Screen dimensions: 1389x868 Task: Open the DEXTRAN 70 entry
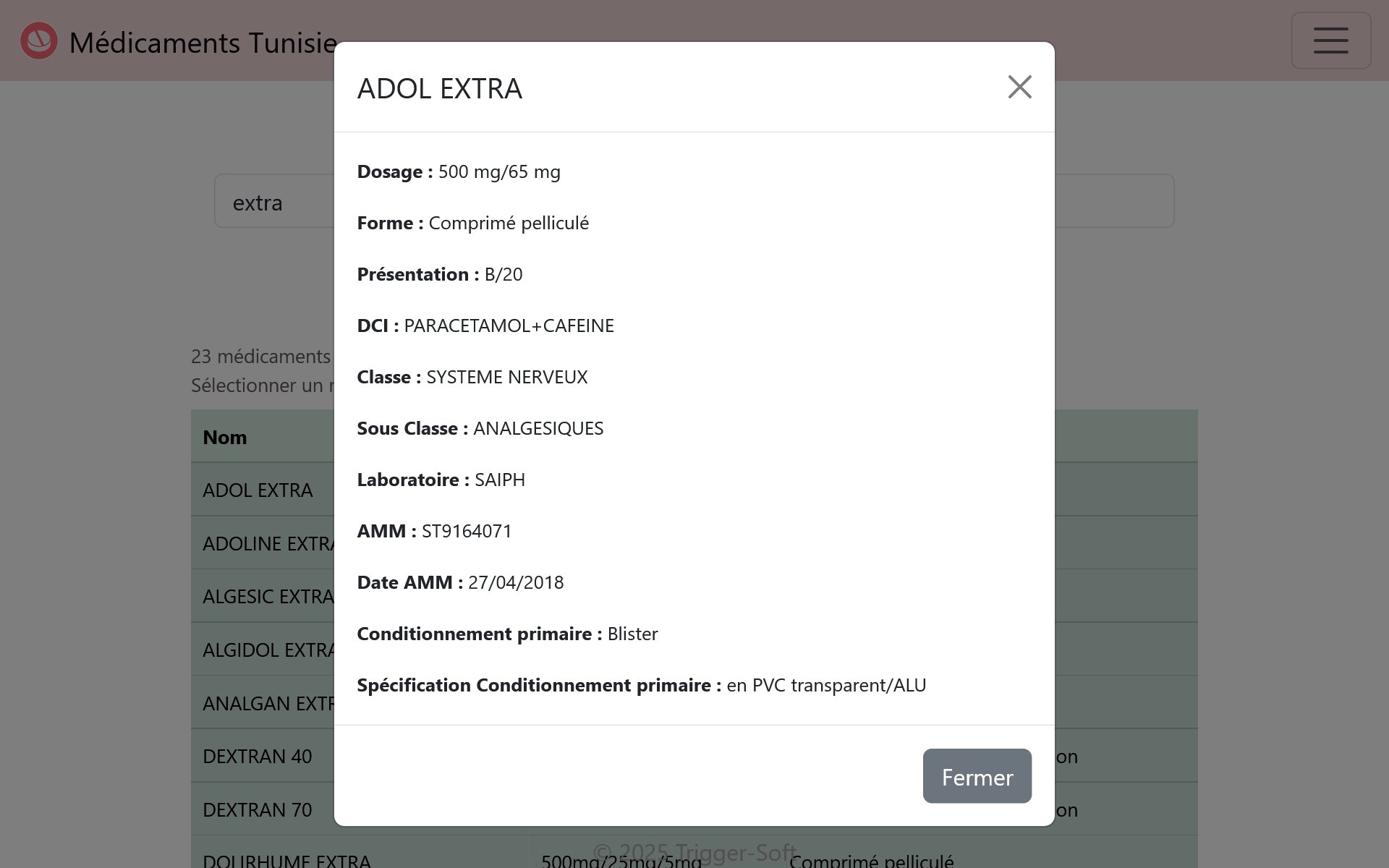(258, 809)
